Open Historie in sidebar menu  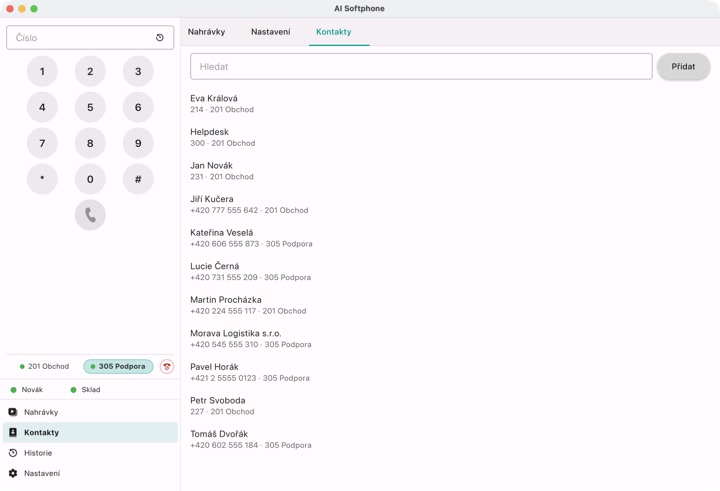click(x=90, y=453)
